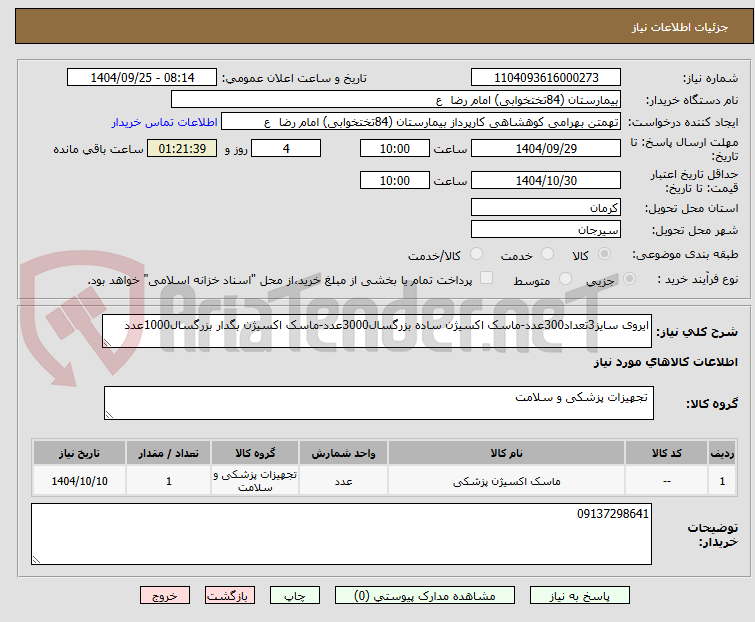Click the گروه کالا textarea
Viewport: 755px width, 622px height.
(379, 403)
